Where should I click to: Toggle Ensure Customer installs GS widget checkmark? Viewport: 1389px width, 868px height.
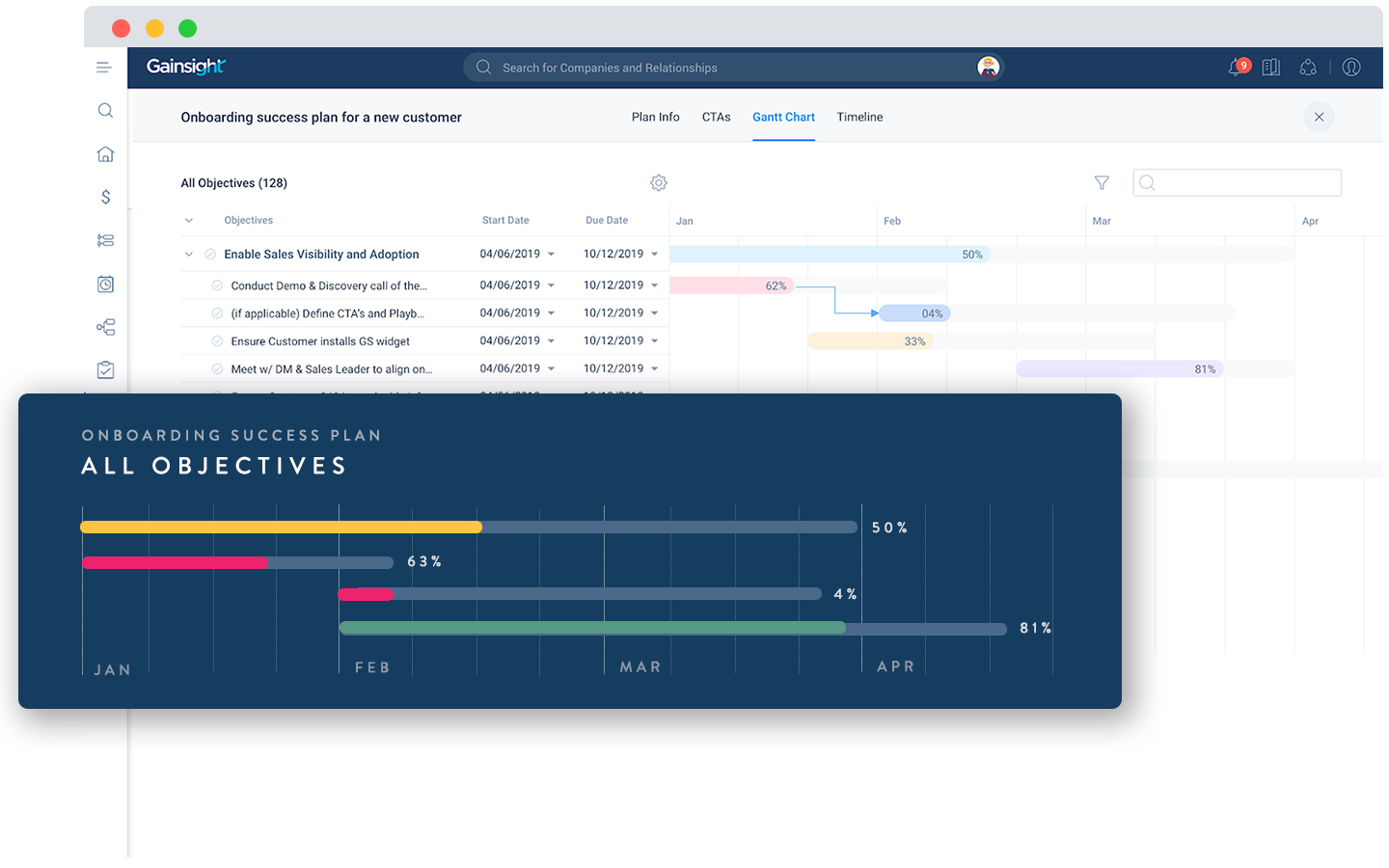click(217, 341)
